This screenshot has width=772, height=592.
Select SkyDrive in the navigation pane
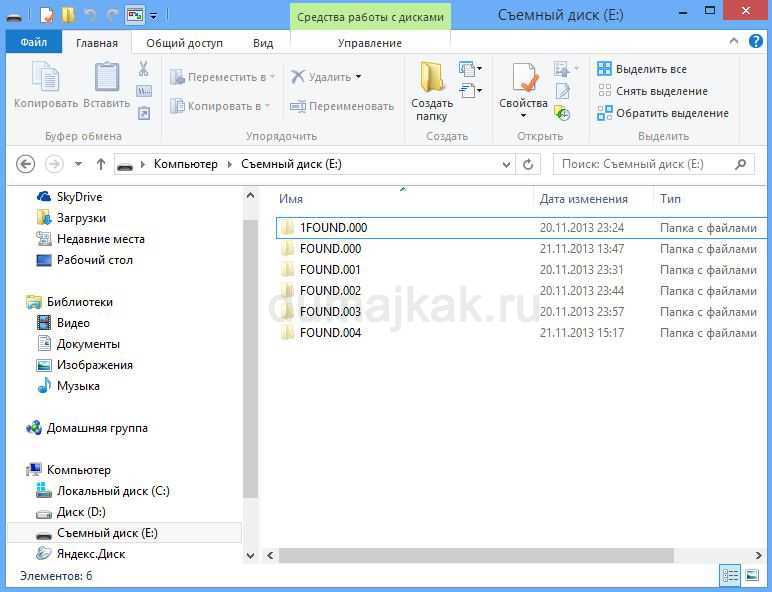pyautogui.click(x=70, y=197)
